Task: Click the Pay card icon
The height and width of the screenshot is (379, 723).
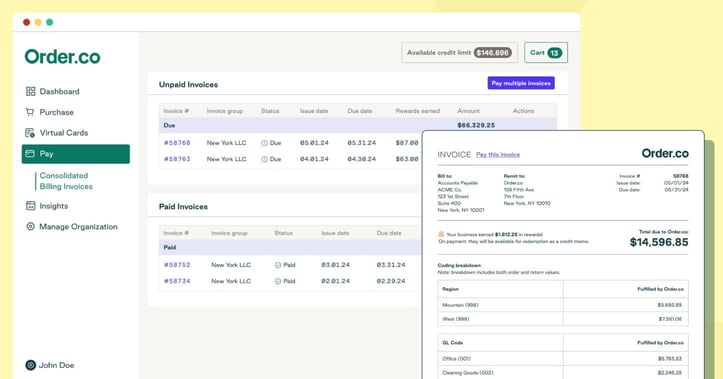Action: point(30,154)
